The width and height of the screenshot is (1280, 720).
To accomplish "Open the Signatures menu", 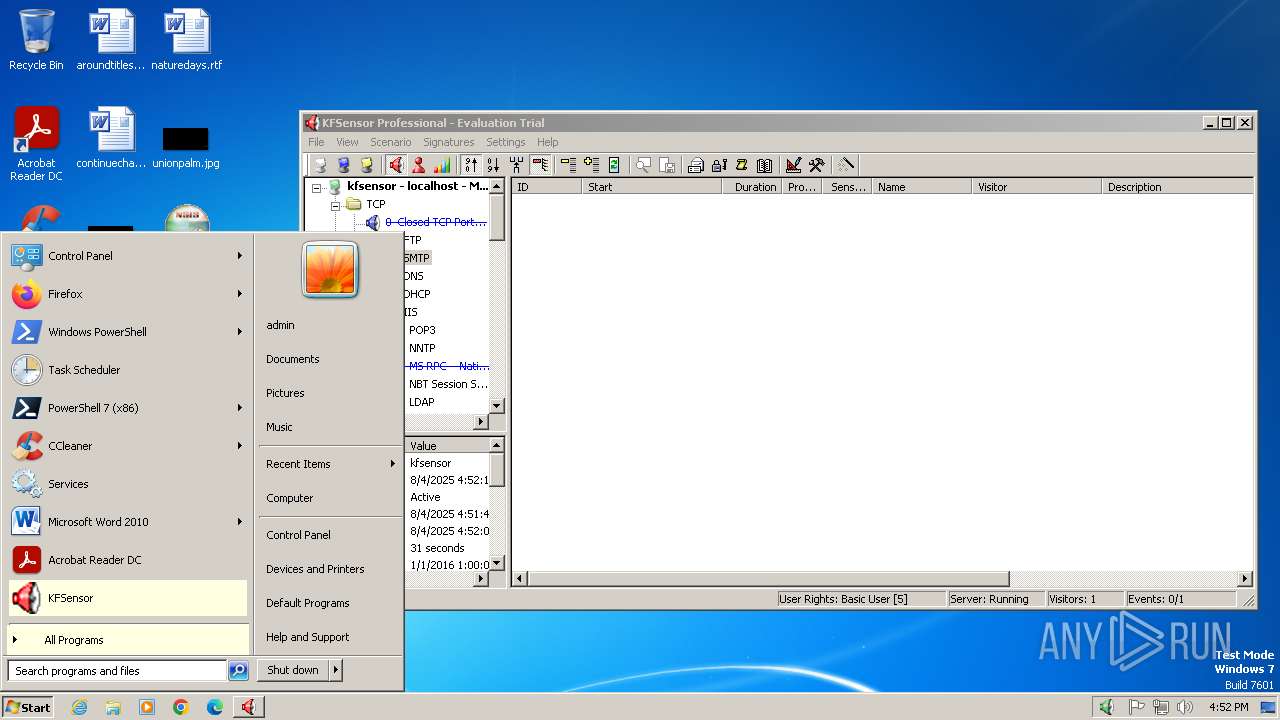I will (449, 142).
